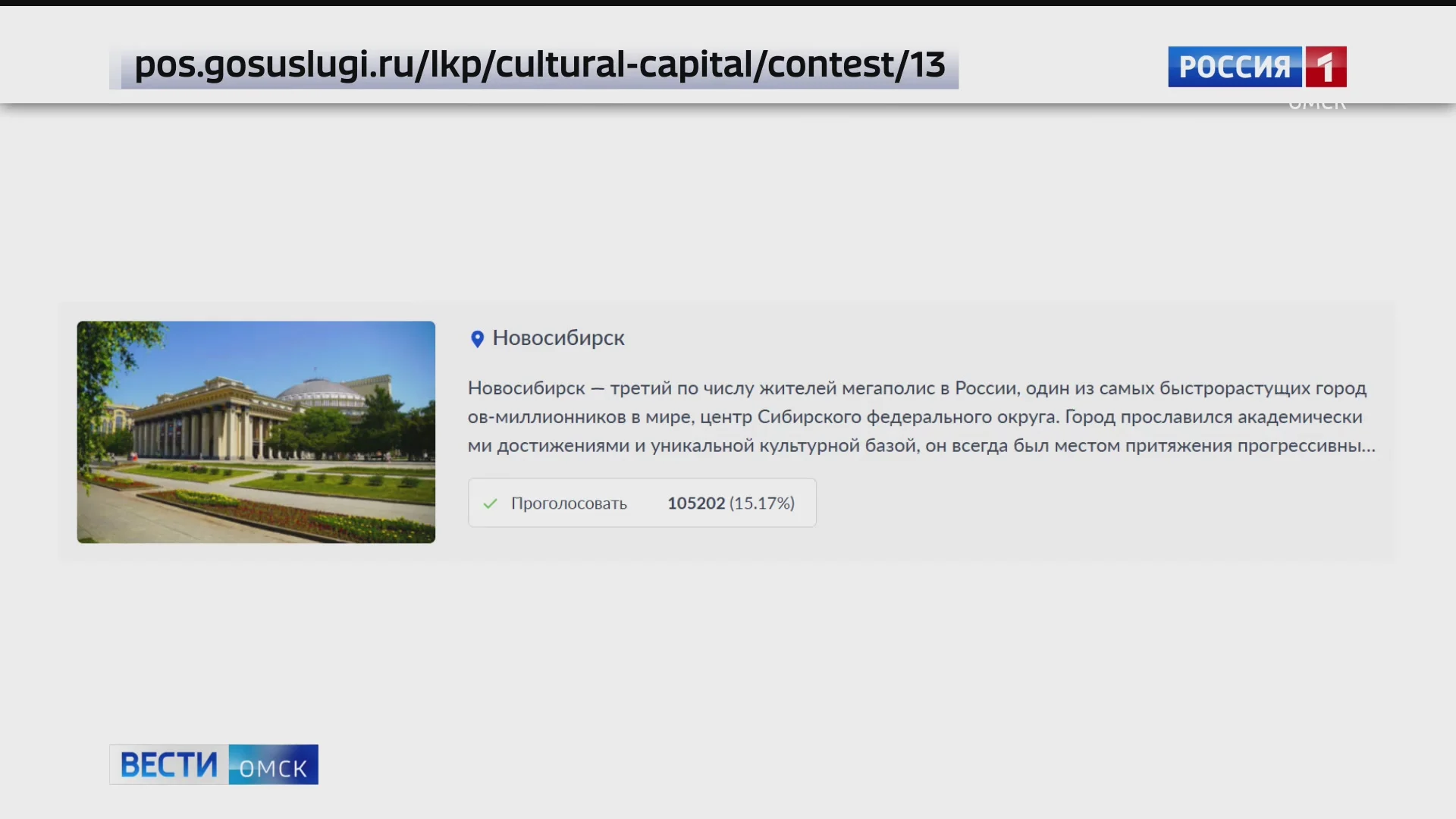The image size is (1456, 819).
Task: Click the (15.17%) vote percentage
Action: (x=762, y=504)
